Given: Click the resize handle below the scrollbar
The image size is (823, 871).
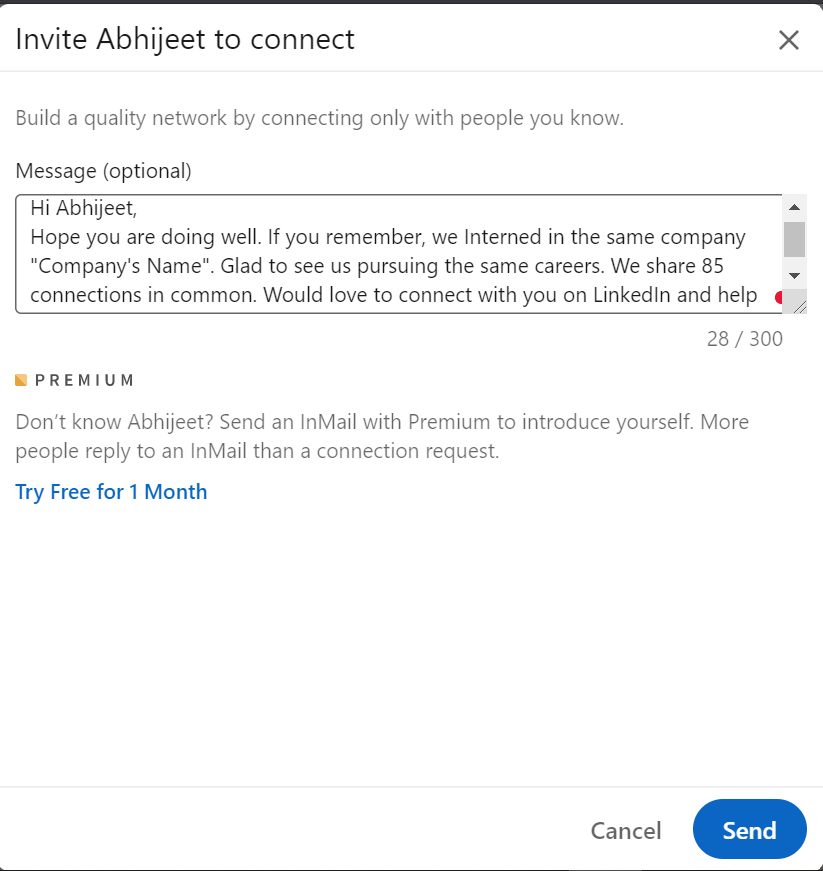Looking at the screenshot, I should pyautogui.click(x=797, y=301).
